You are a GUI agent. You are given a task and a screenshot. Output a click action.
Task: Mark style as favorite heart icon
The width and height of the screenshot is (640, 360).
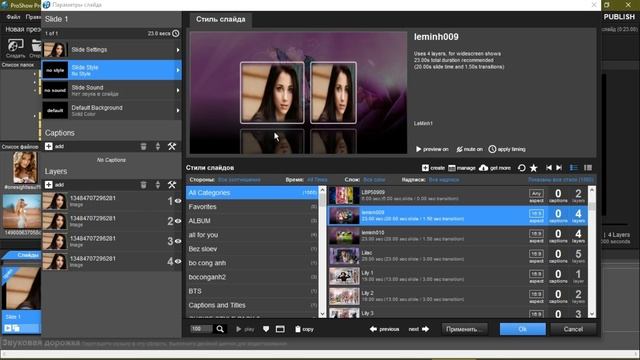click(x=266, y=329)
